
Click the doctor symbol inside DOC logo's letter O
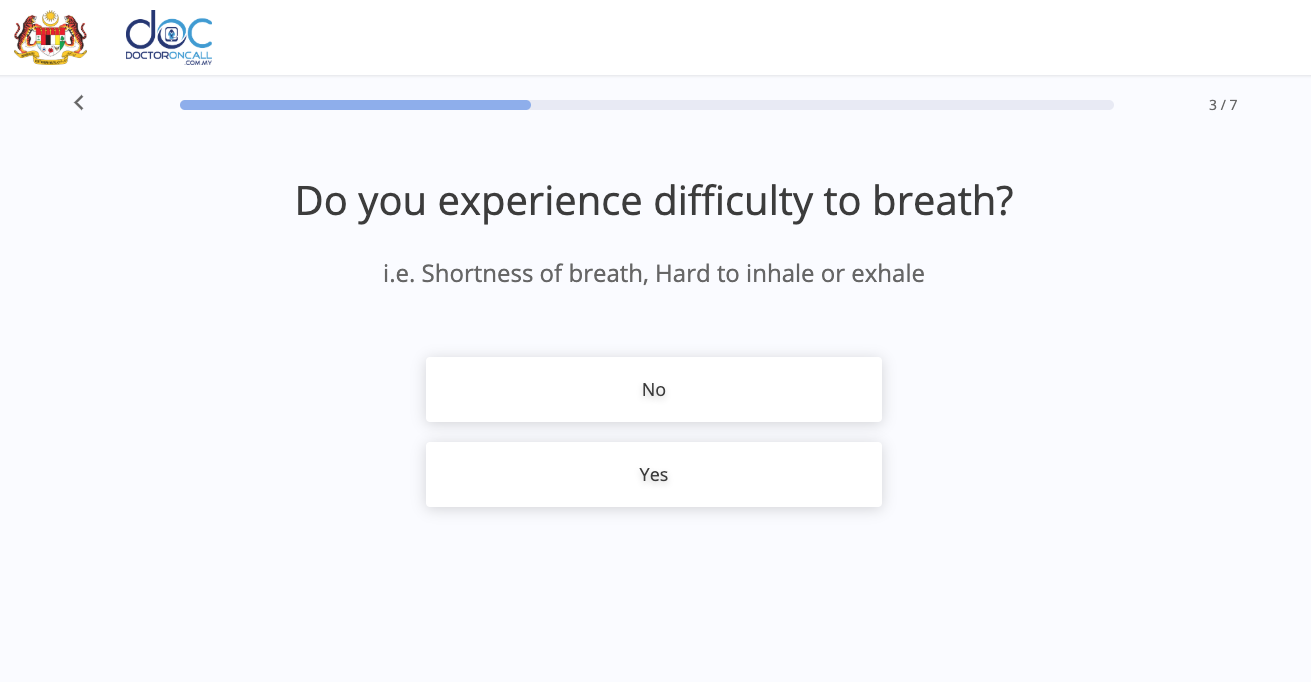coord(169,32)
